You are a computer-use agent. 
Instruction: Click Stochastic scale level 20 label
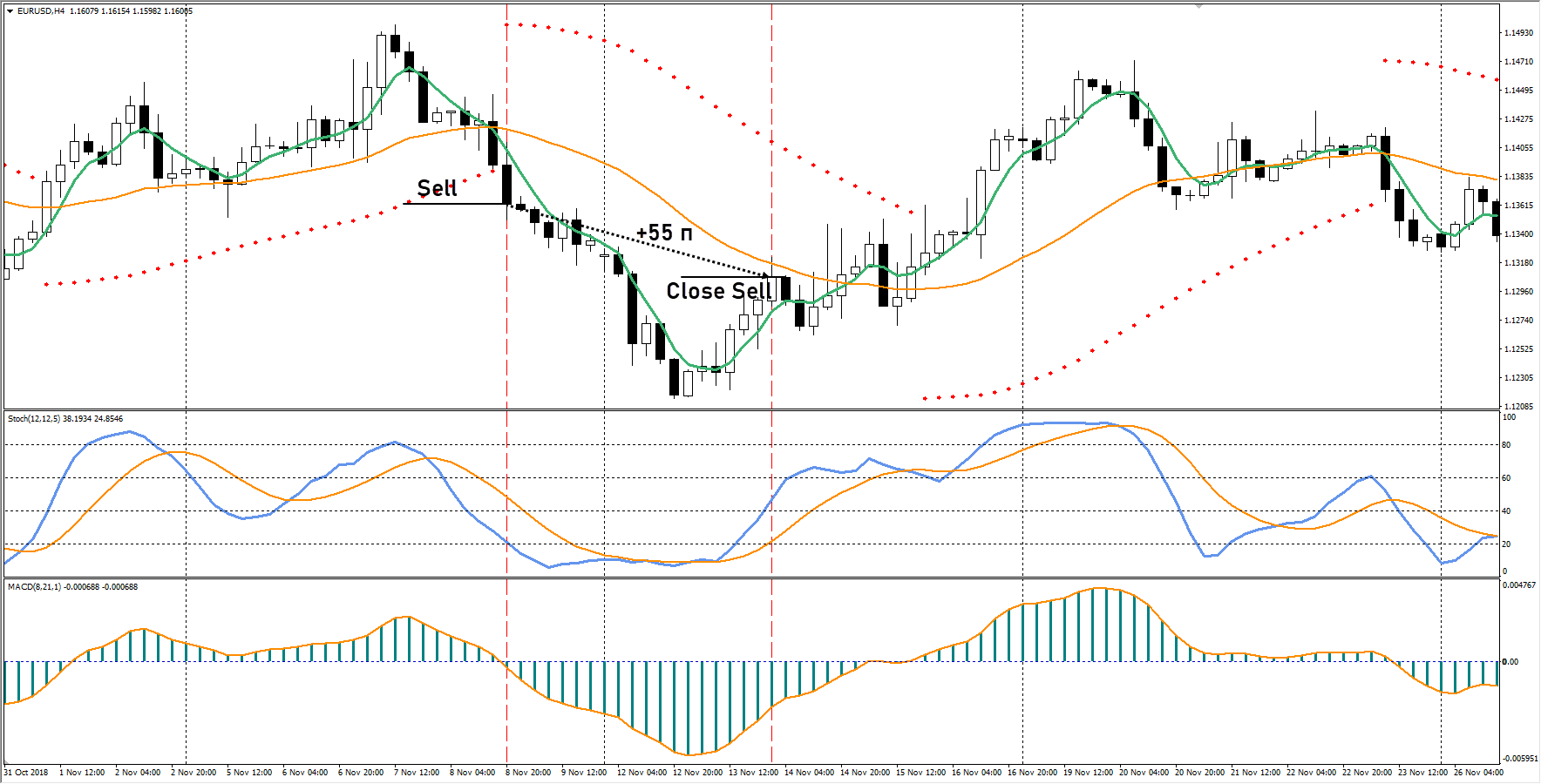click(x=1506, y=544)
